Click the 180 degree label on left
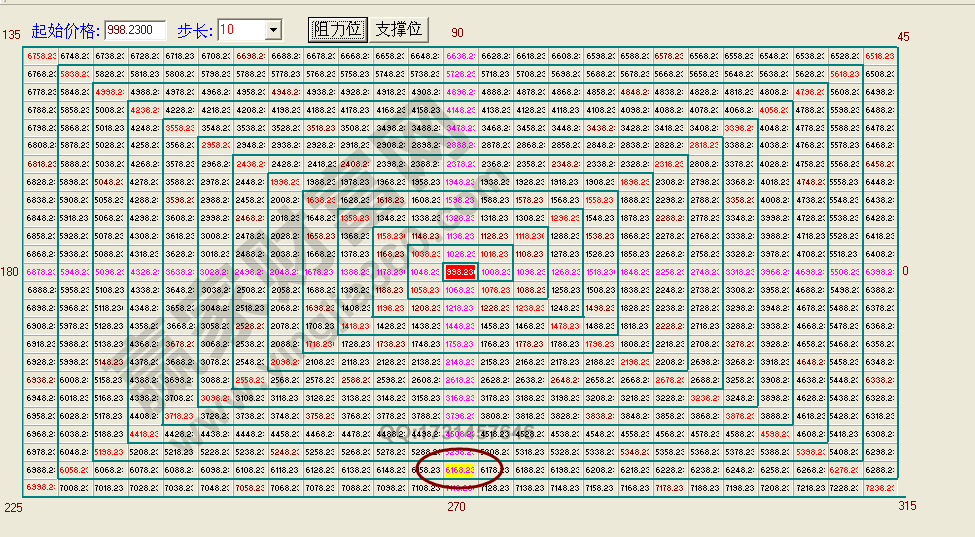The width and height of the screenshot is (975, 537). pyautogui.click(x=11, y=271)
